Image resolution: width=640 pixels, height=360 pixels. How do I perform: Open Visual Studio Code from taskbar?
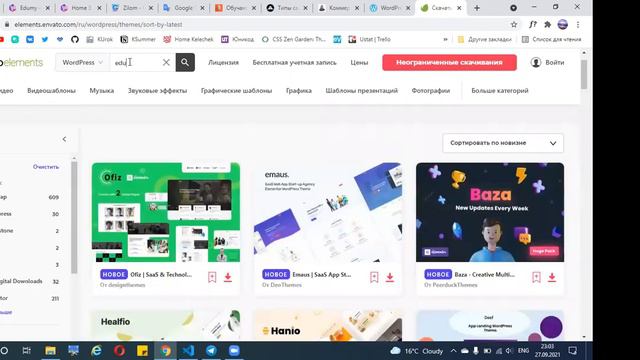[x=188, y=351]
